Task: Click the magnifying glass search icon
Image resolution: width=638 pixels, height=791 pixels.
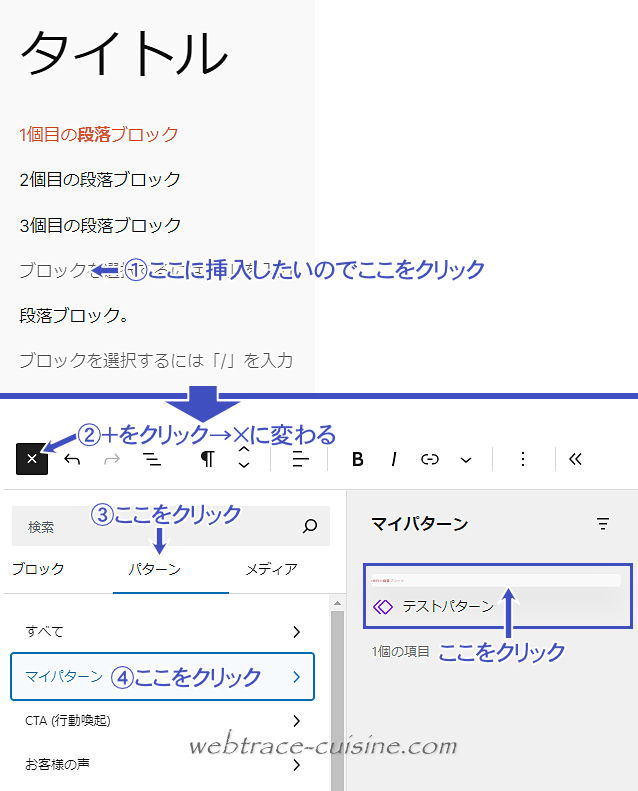Action: (310, 526)
